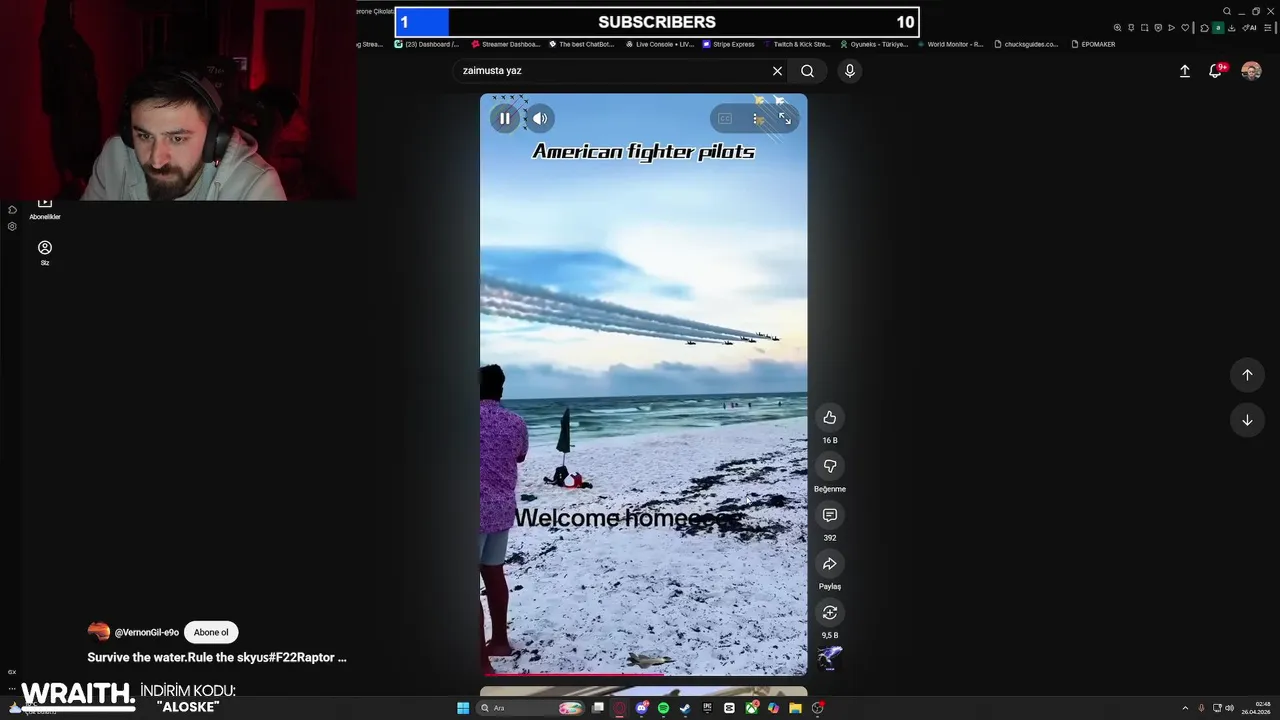
Task: Start voice search with the microphone
Action: [x=849, y=71]
